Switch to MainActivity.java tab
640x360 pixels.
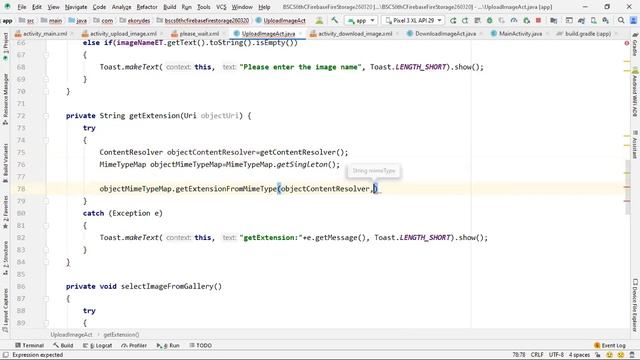520,34
